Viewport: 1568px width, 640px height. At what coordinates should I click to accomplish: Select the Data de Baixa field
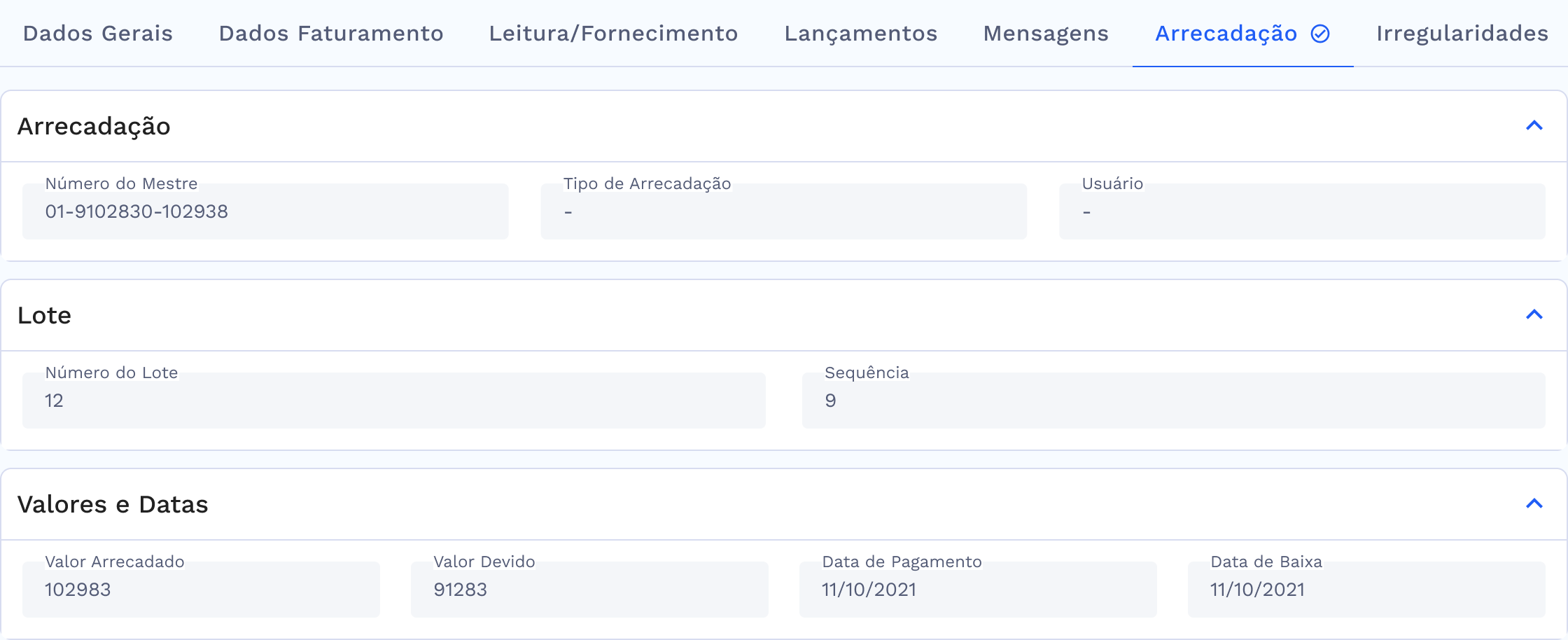pos(1366,590)
